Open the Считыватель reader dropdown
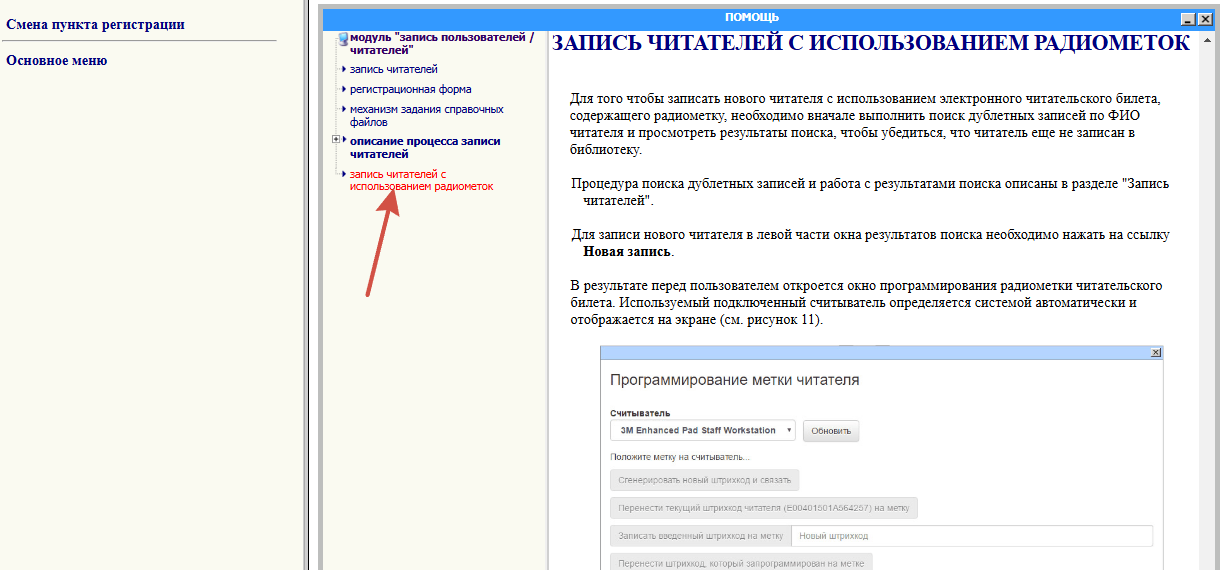1221x570 pixels. pyautogui.click(x=702, y=431)
